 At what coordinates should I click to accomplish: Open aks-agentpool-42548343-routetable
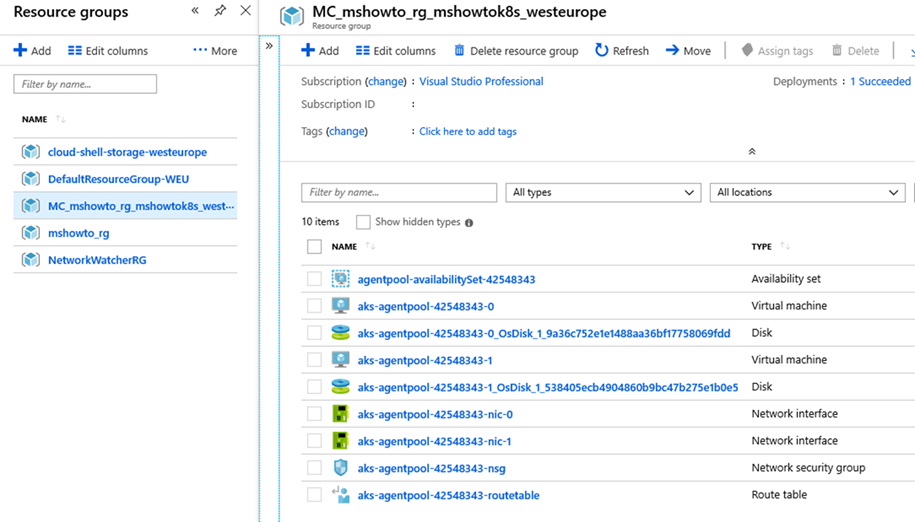448,495
